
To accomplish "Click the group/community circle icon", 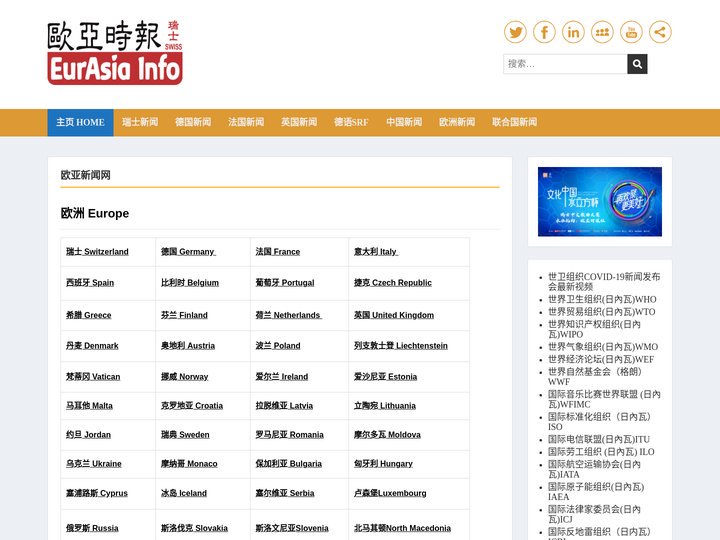I will coord(602,32).
